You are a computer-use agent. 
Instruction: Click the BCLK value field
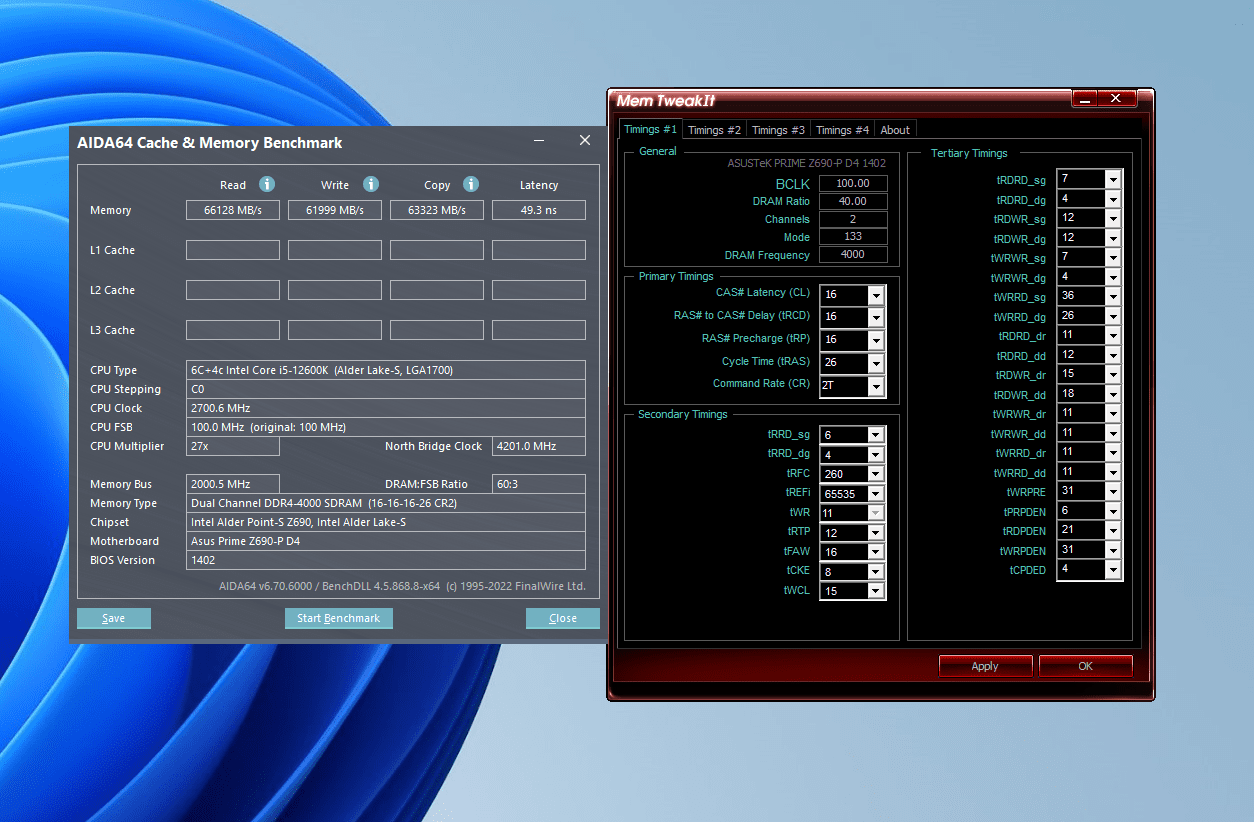[x=853, y=183]
